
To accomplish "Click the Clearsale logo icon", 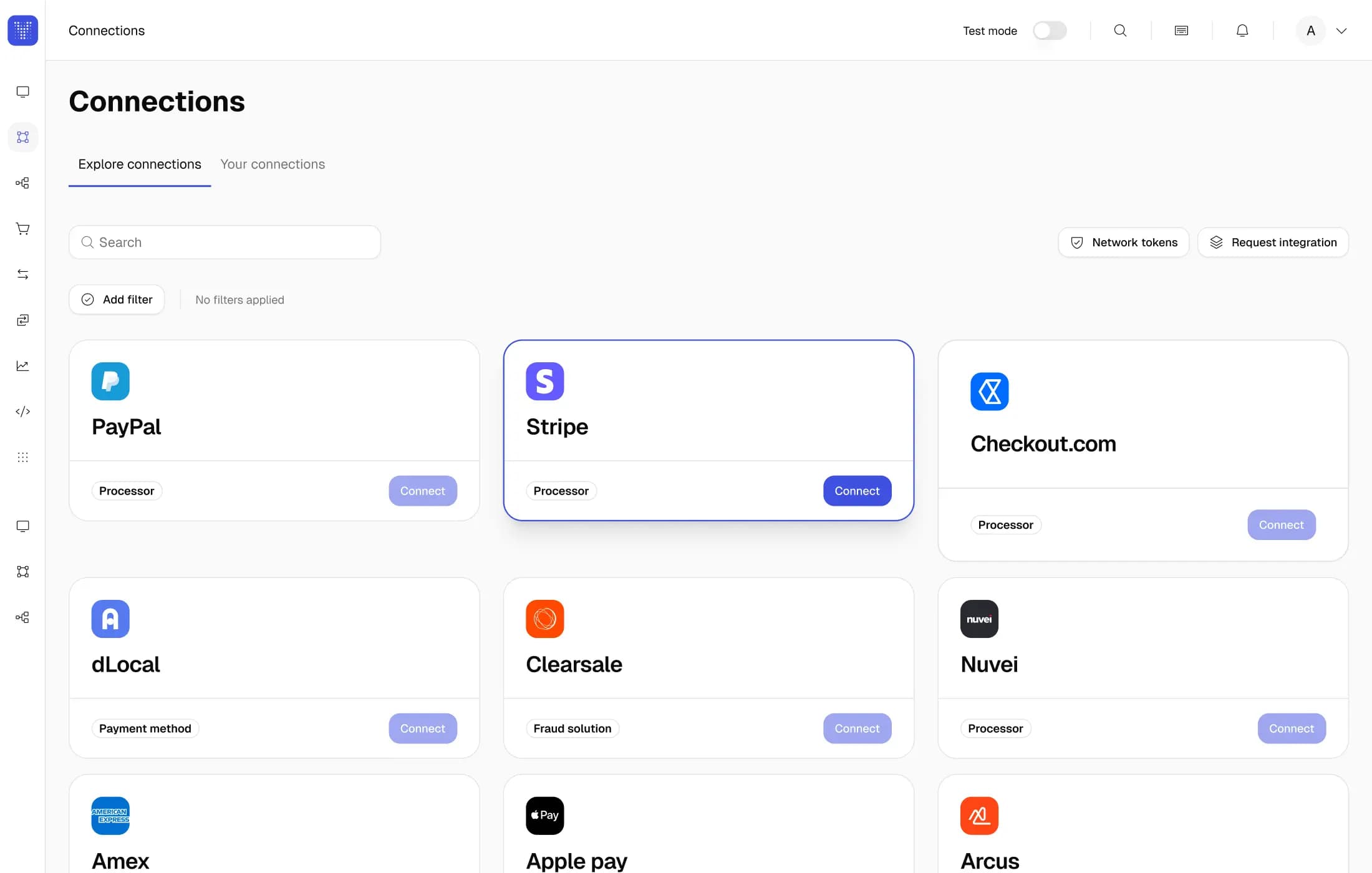I will click(x=545, y=619).
